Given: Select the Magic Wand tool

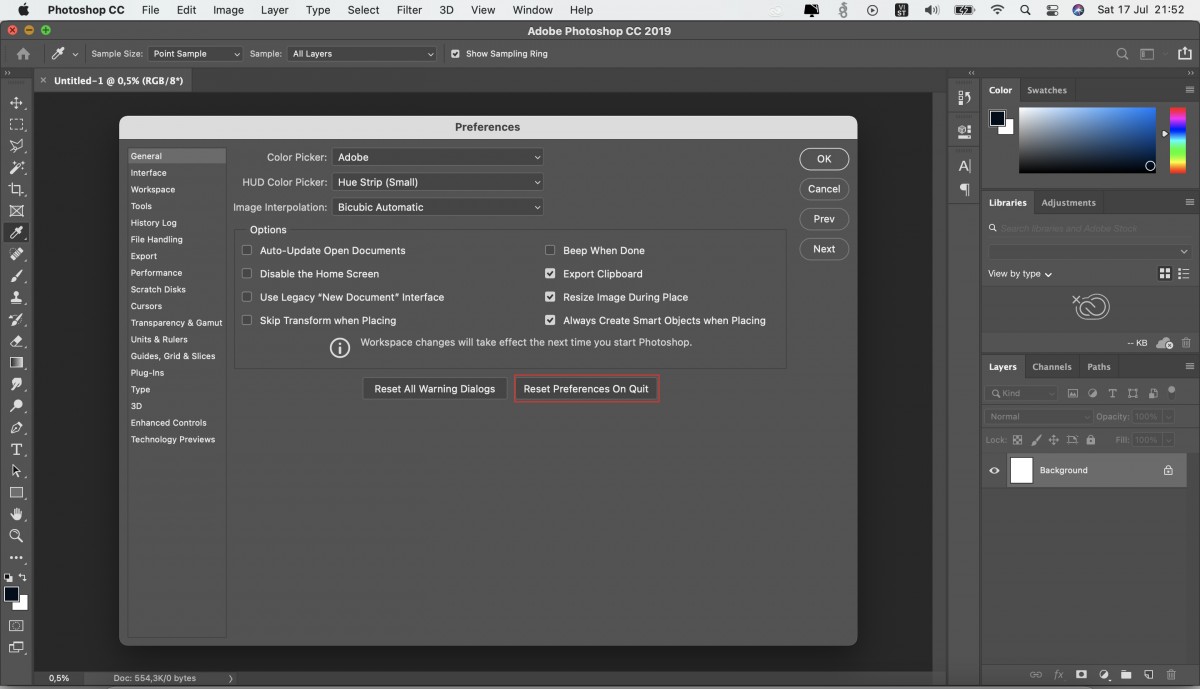Looking at the screenshot, I should [x=16, y=168].
